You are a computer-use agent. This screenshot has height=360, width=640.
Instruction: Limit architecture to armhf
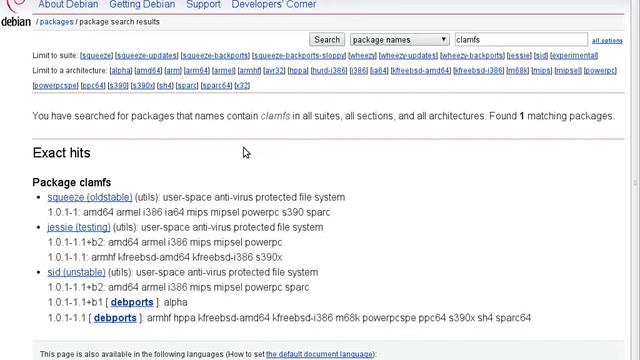pyautogui.click(x=249, y=71)
